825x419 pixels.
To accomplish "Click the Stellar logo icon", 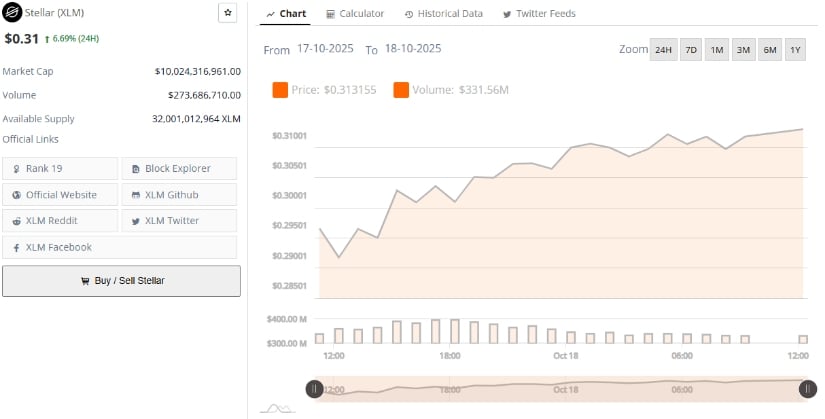I will [13, 13].
